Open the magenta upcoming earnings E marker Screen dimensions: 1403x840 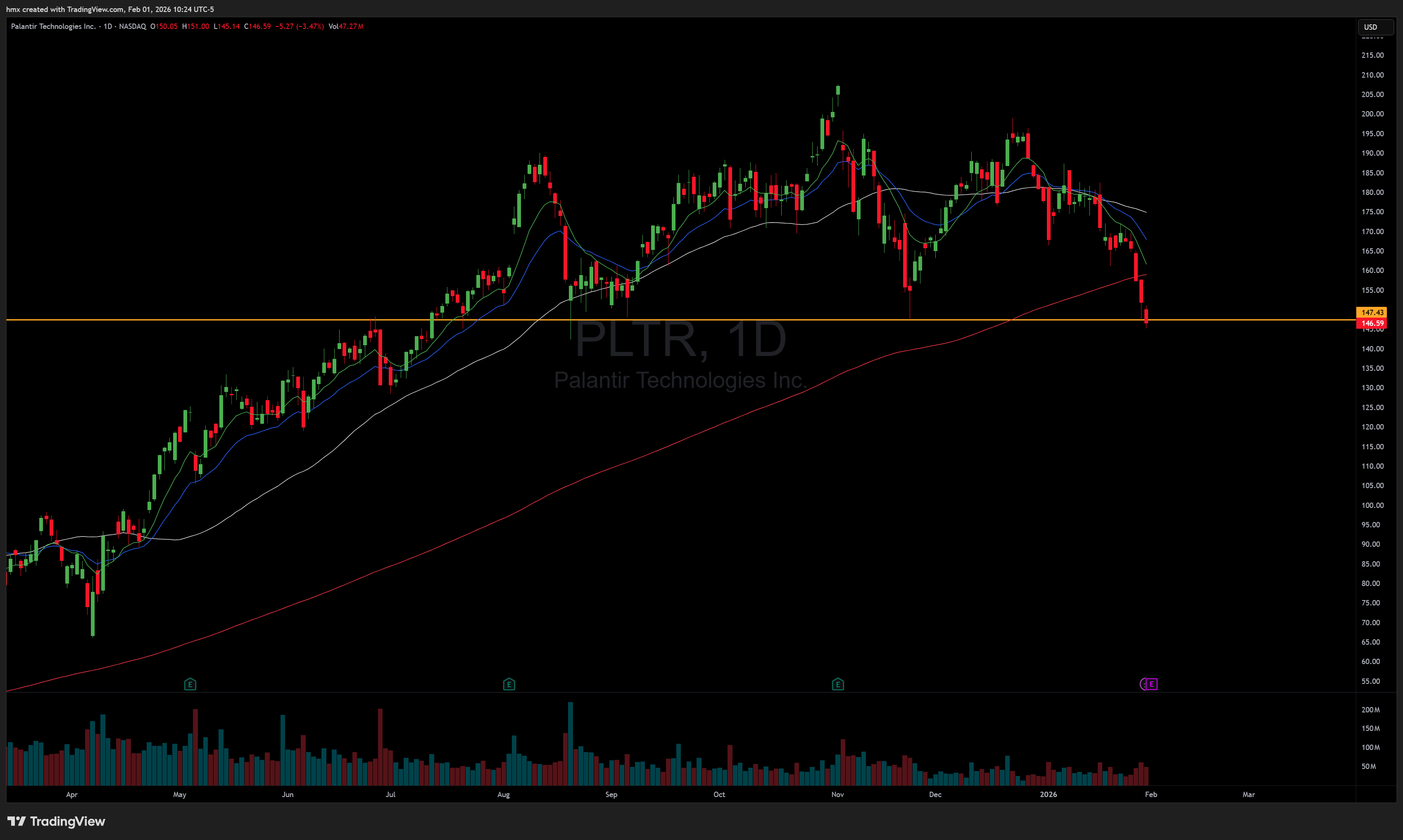tap(1151, 684)
